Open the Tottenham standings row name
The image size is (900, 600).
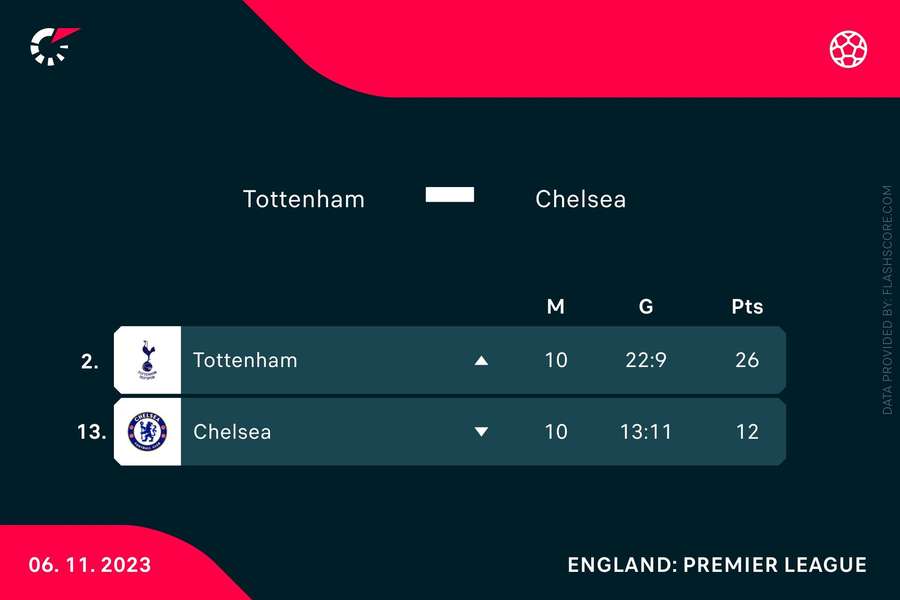245,360
